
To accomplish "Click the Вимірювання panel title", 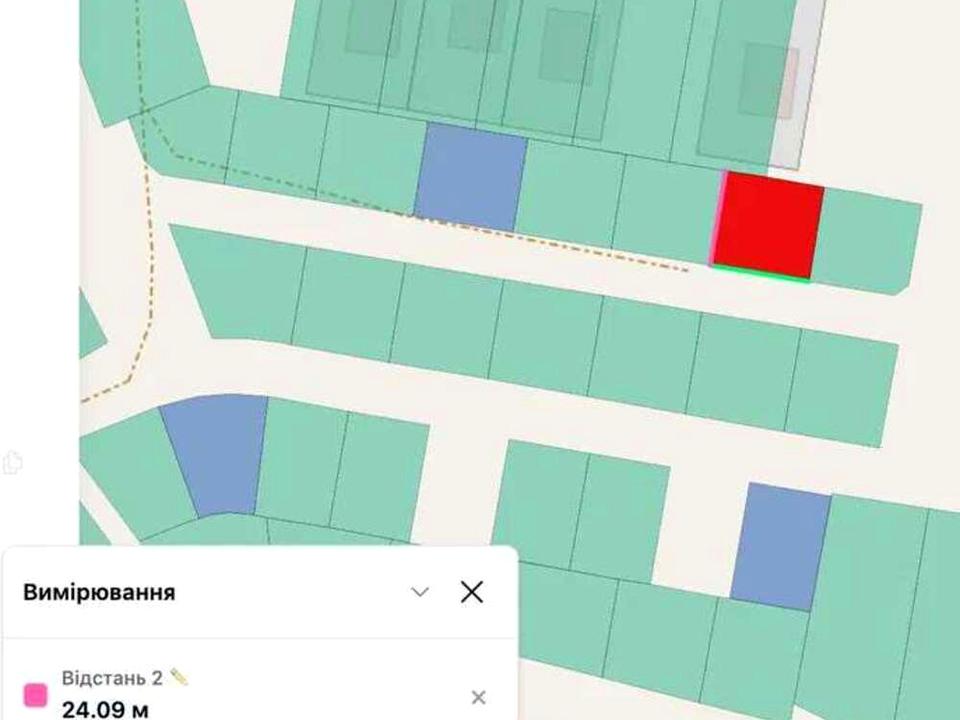I will [99, 593].
